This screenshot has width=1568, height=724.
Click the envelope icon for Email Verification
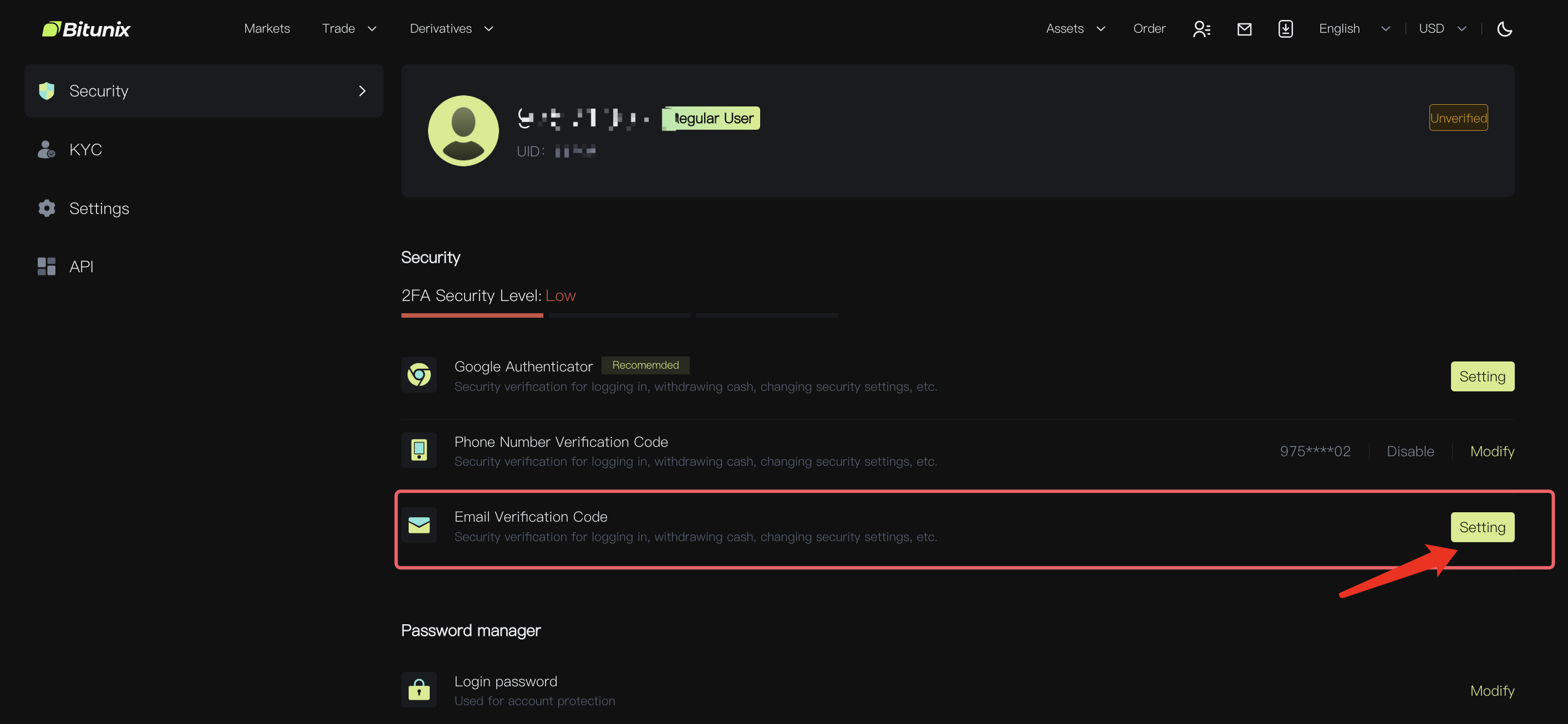tap(419, 524)
